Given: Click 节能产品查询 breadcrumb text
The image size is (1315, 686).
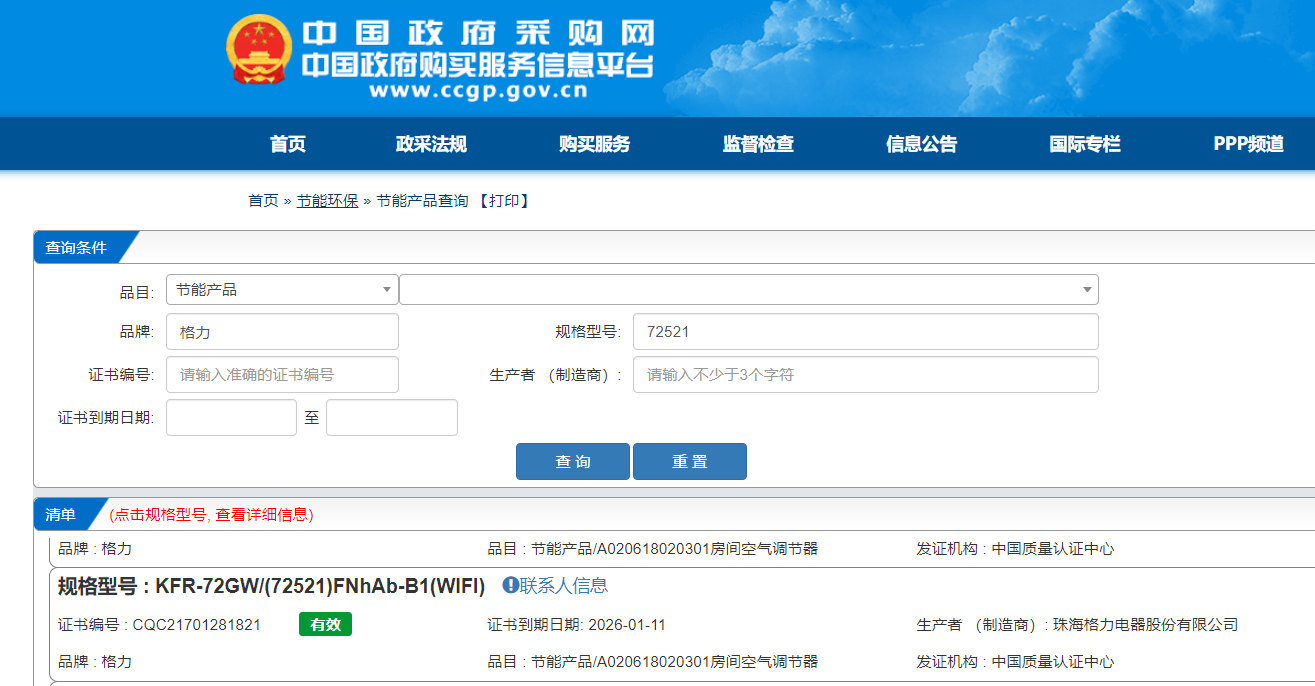Looking at the screenshot, I should coord(422,201).
